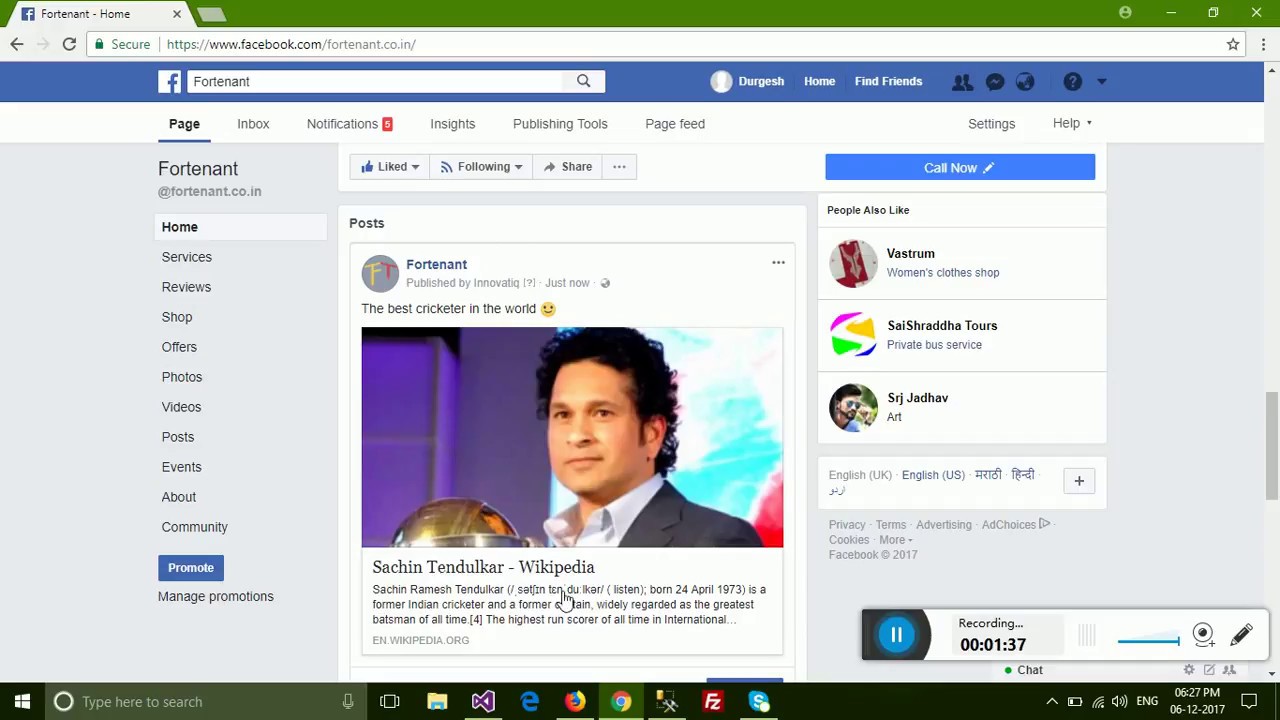Screen dimensions: 1280x720
Task: Expand footer More dropdown
Action: (x=896, y=540)
